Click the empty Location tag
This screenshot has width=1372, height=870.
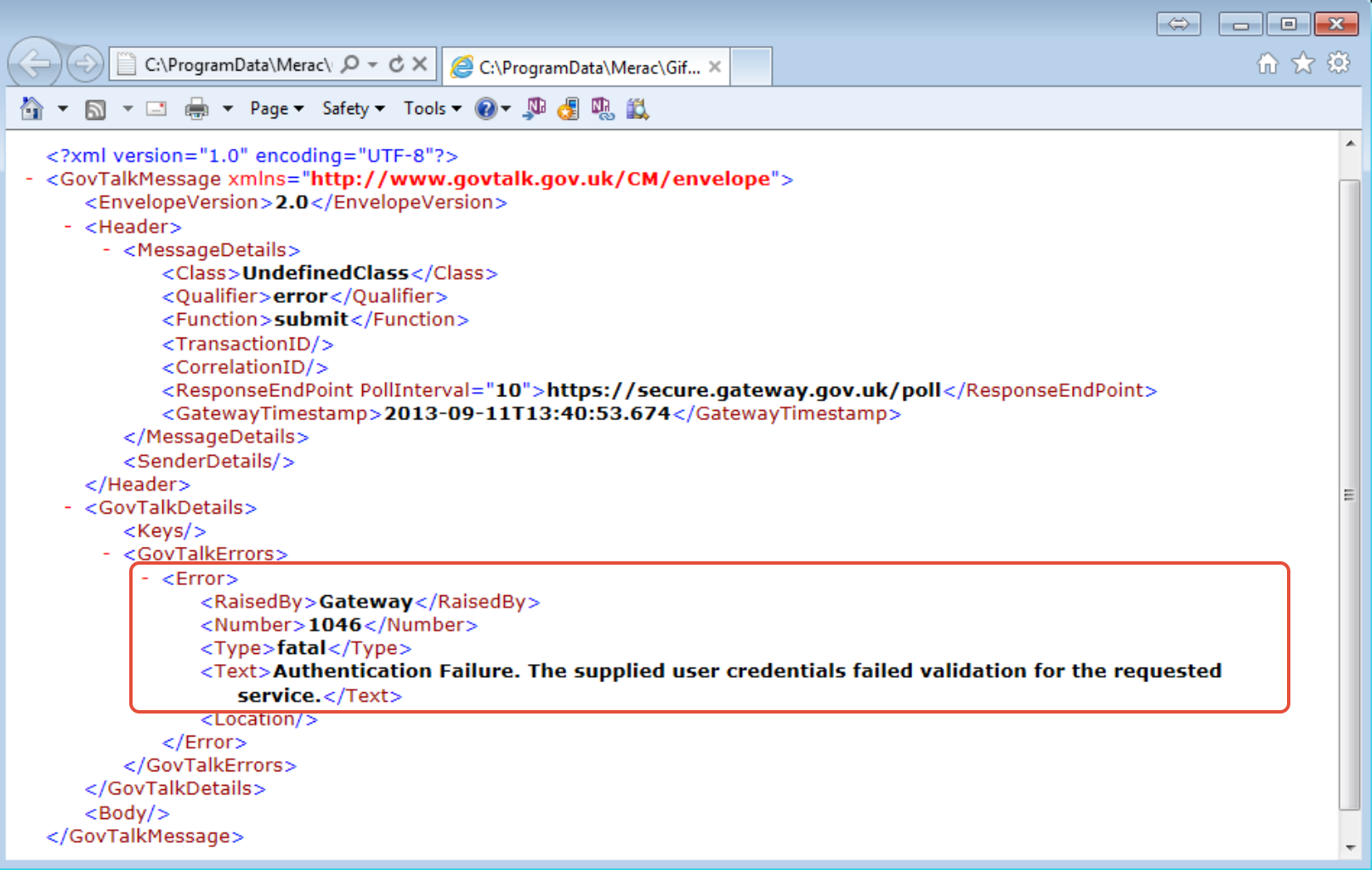coord(259,719)
